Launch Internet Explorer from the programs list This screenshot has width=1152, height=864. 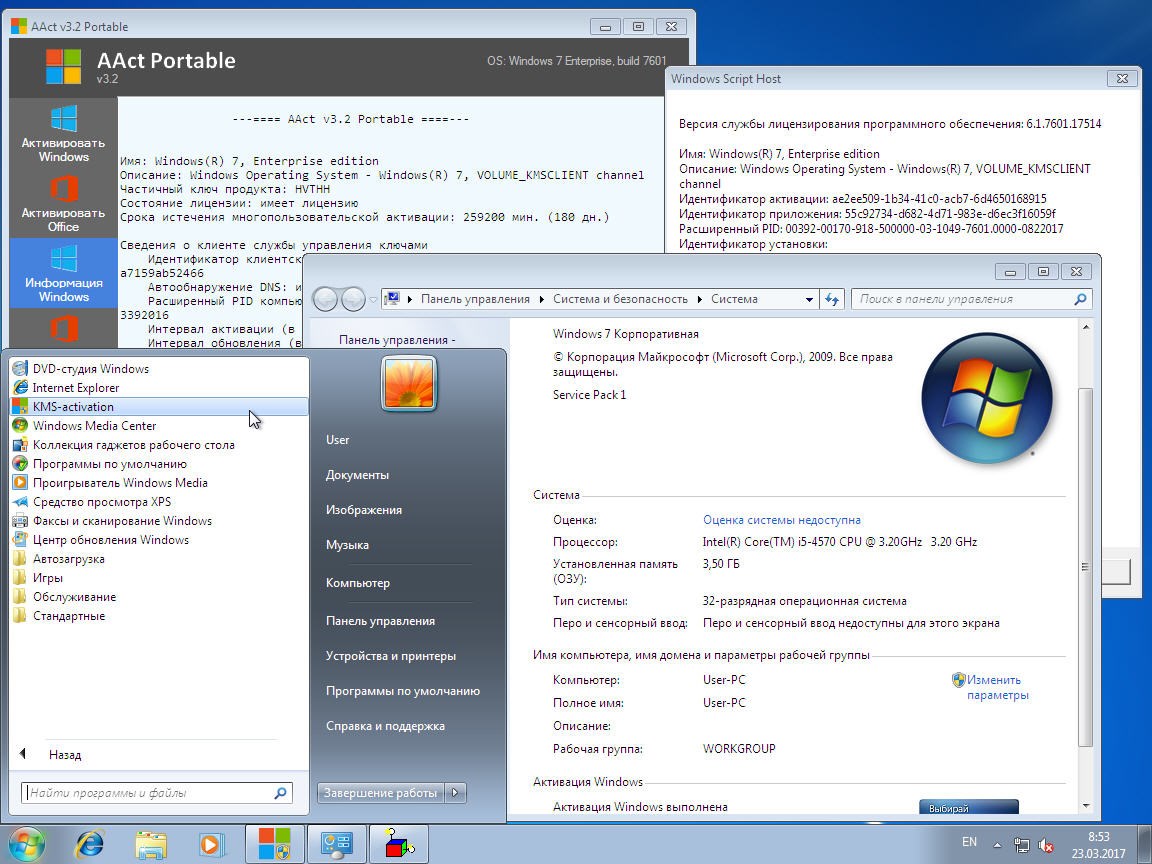pyautogui.click(x=158, y=388)
